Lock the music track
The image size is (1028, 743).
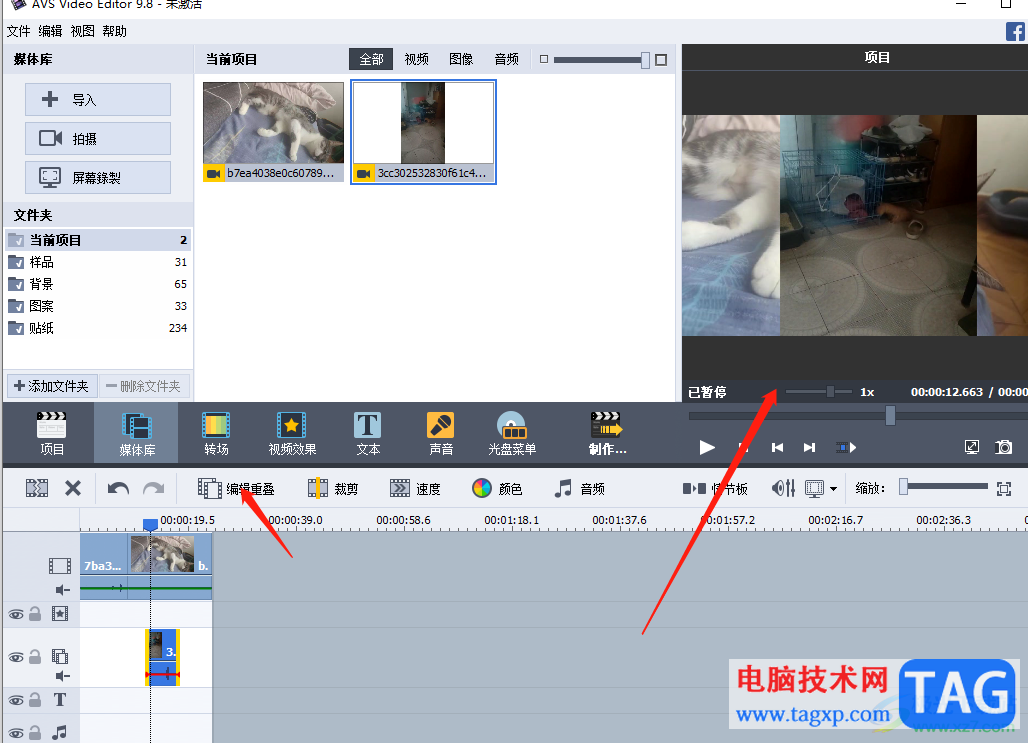pyautogui.click(x=35, y=732)
